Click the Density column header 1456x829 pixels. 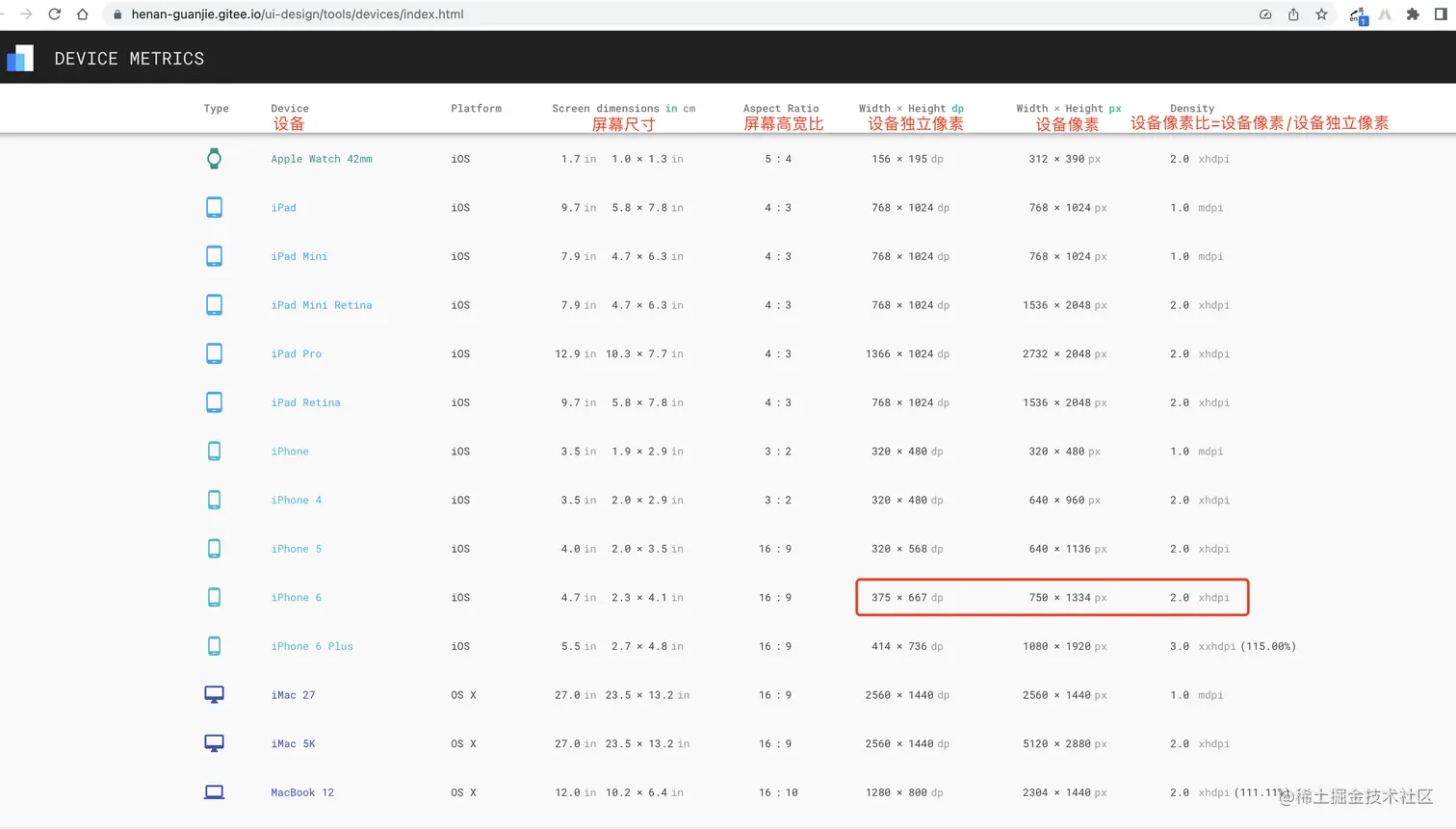point(1192,109)
